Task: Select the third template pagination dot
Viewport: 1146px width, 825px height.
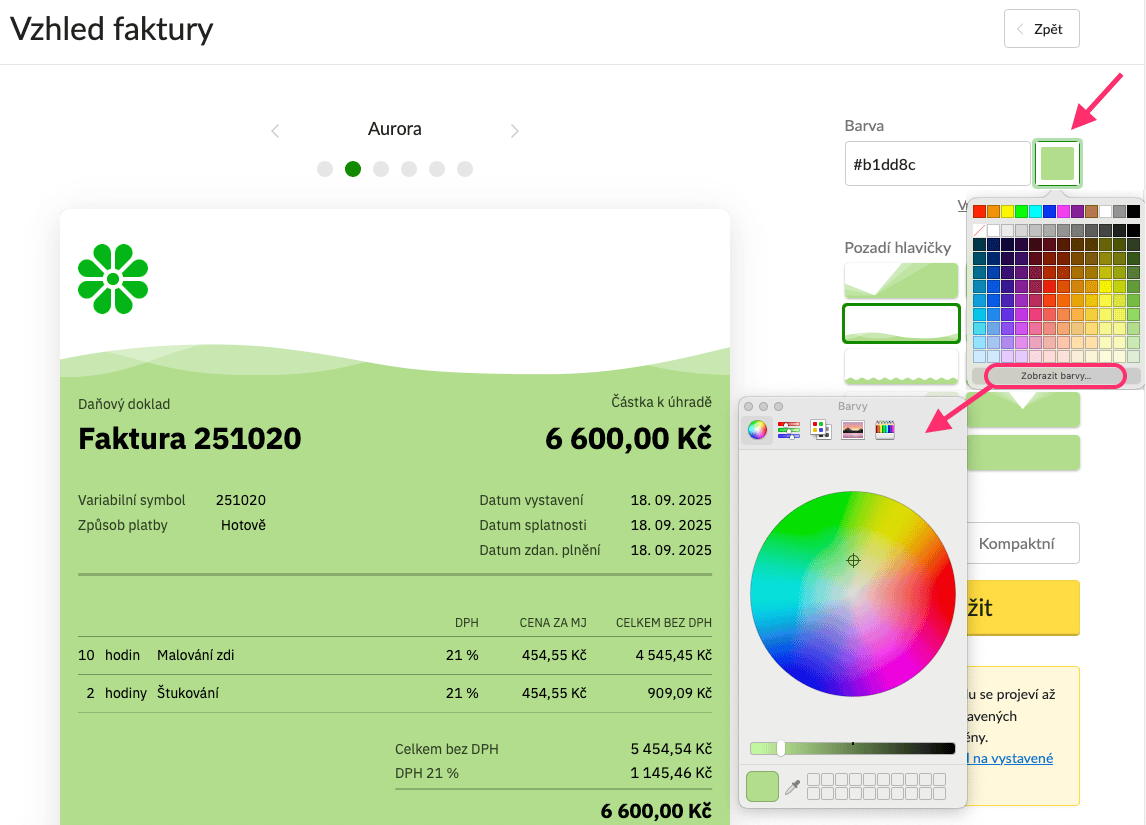Action: click(x=381, y=169)
